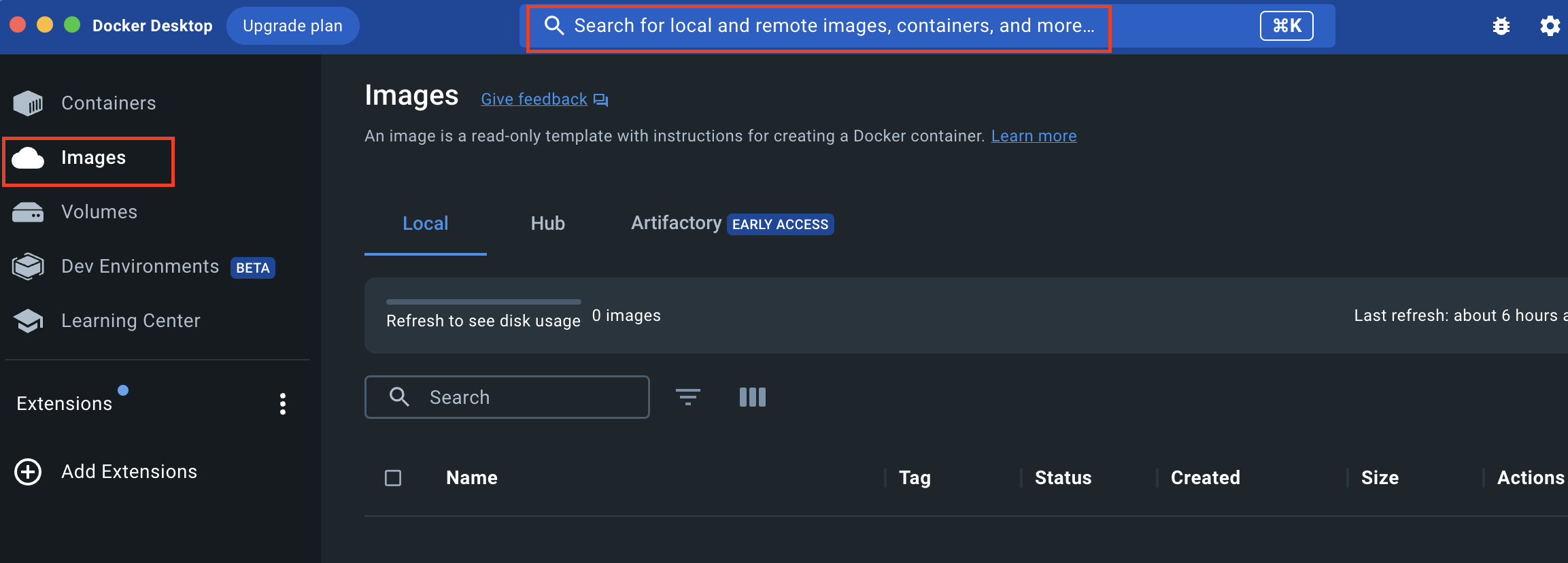This screenshot has width=1568, height=563.
Task: Sort by the Tag column header
Action: coord(915,478)
